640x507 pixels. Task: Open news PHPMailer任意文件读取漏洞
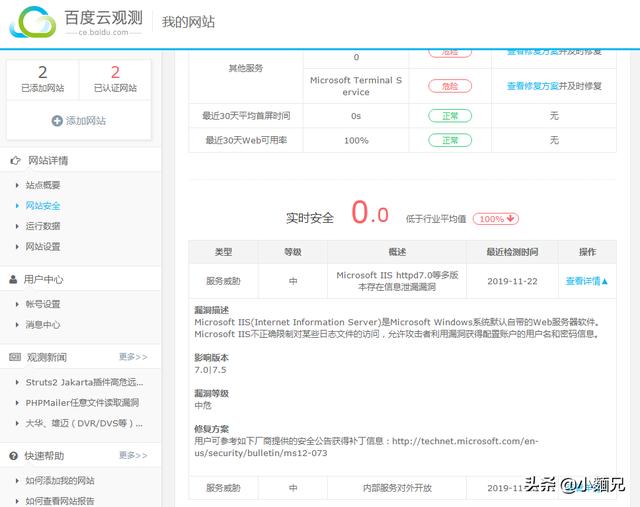point(82,403)
